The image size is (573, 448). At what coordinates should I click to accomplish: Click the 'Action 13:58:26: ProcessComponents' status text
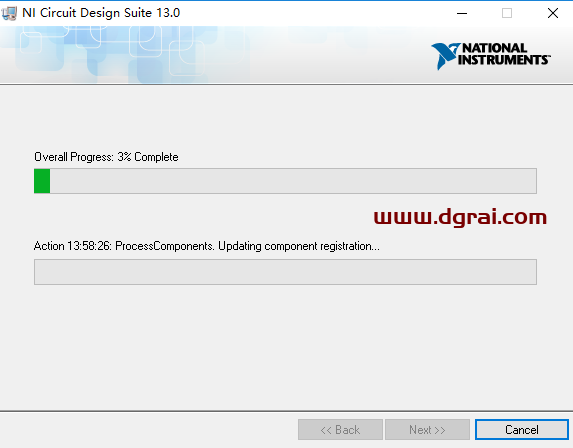coord(207,246)
